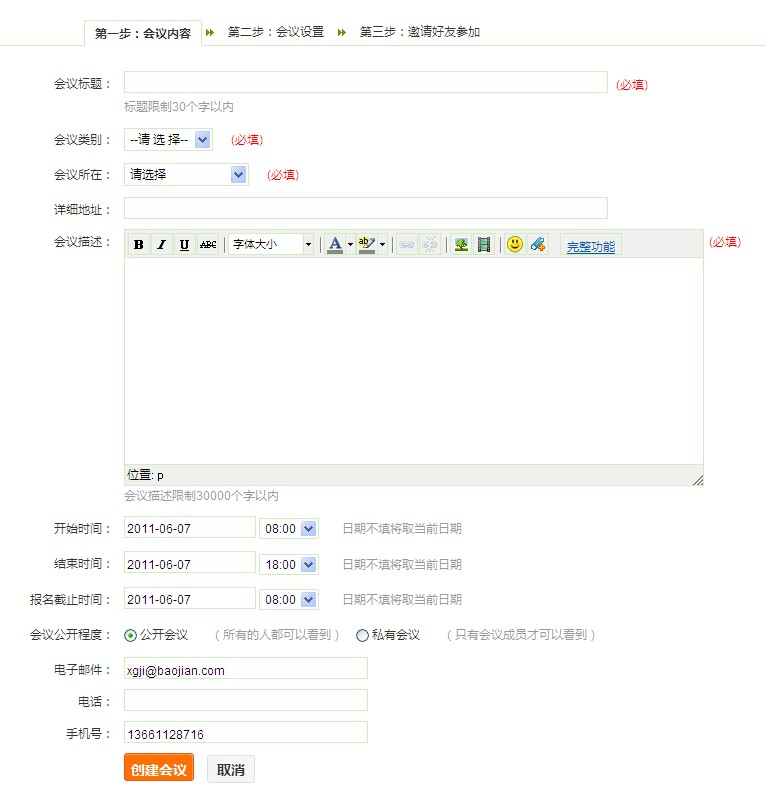Image resolution: width=766 pixels, height=788 pixels.
Task: Focus the 会议标题 title input field
Action: click(x=366, y=82)
